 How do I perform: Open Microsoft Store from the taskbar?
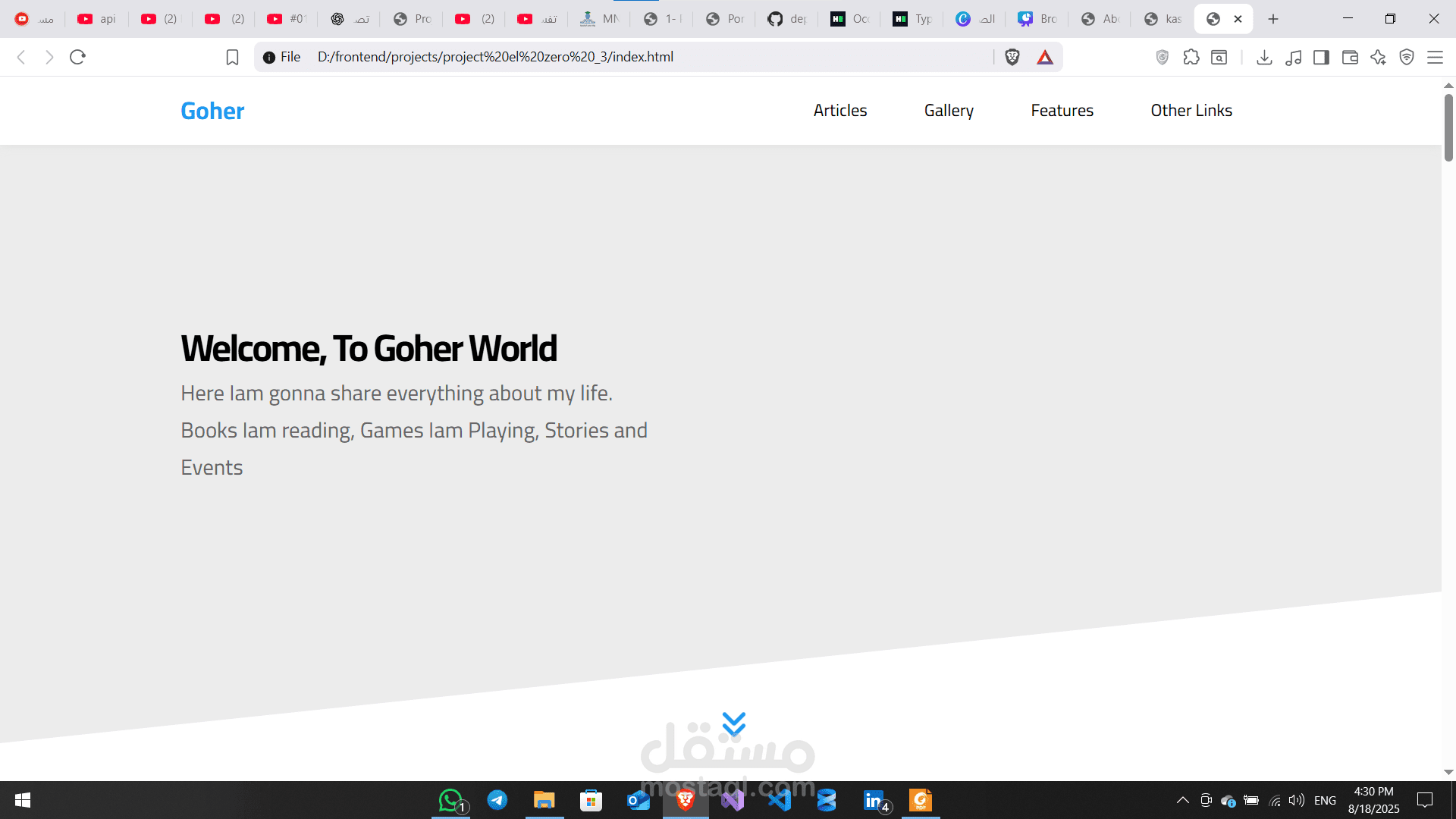[x=591, y=800]
